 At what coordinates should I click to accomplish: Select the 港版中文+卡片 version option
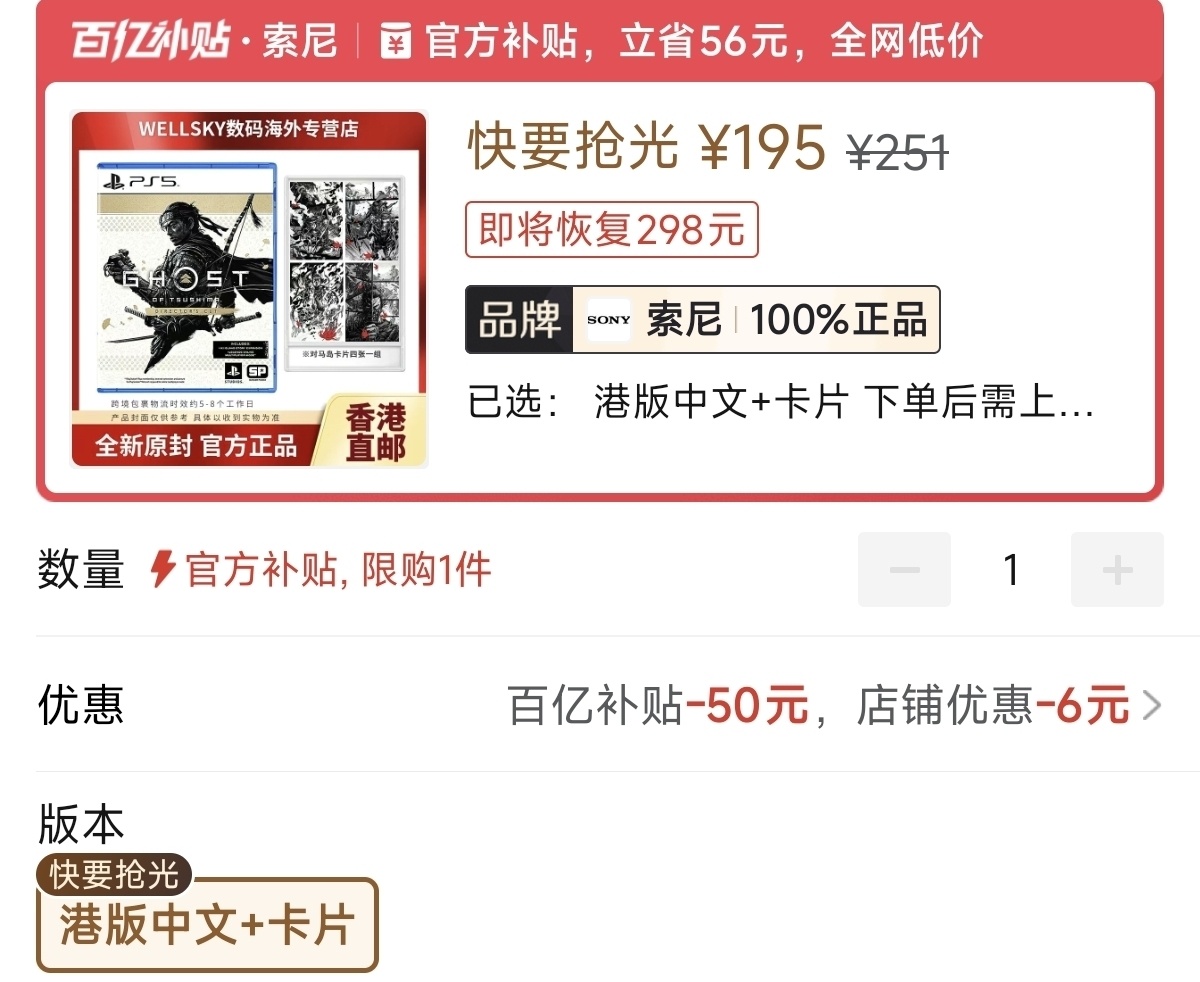[207, 925]
